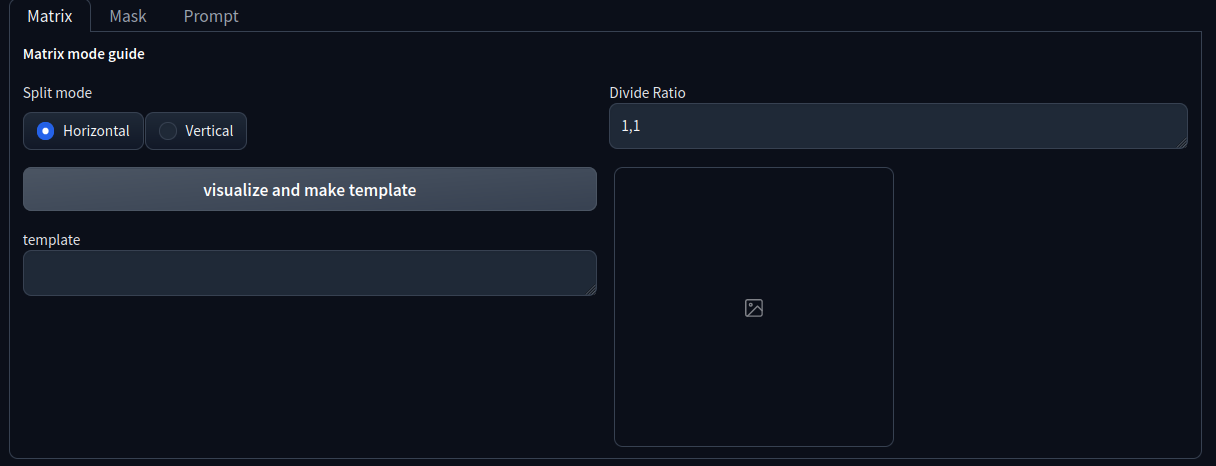The image size is (1216, 466).
Task: Click the Divide Ratio label text
Action: pos(647,93)
